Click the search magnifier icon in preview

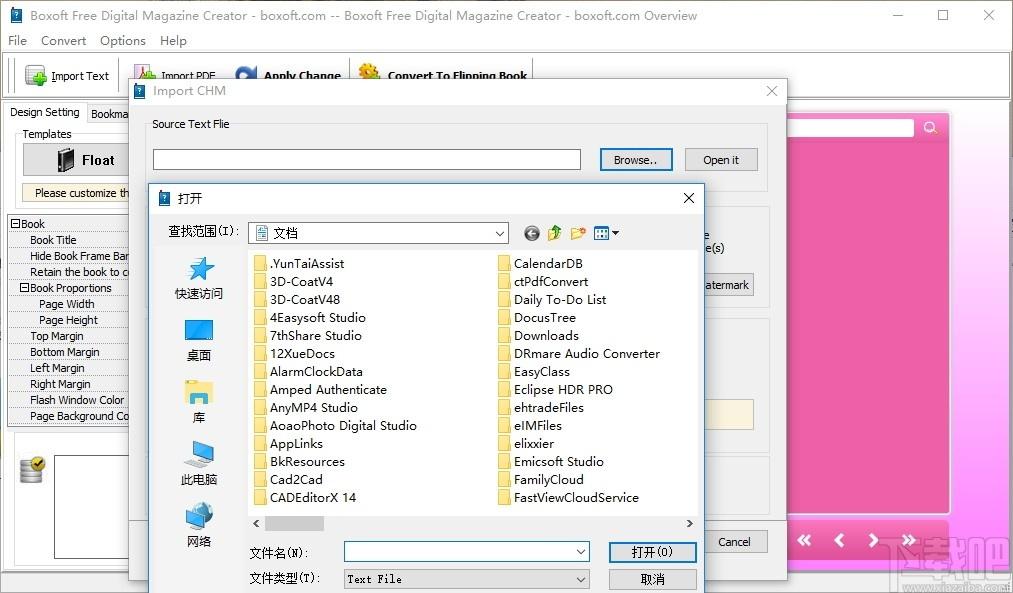pos(930,127)
